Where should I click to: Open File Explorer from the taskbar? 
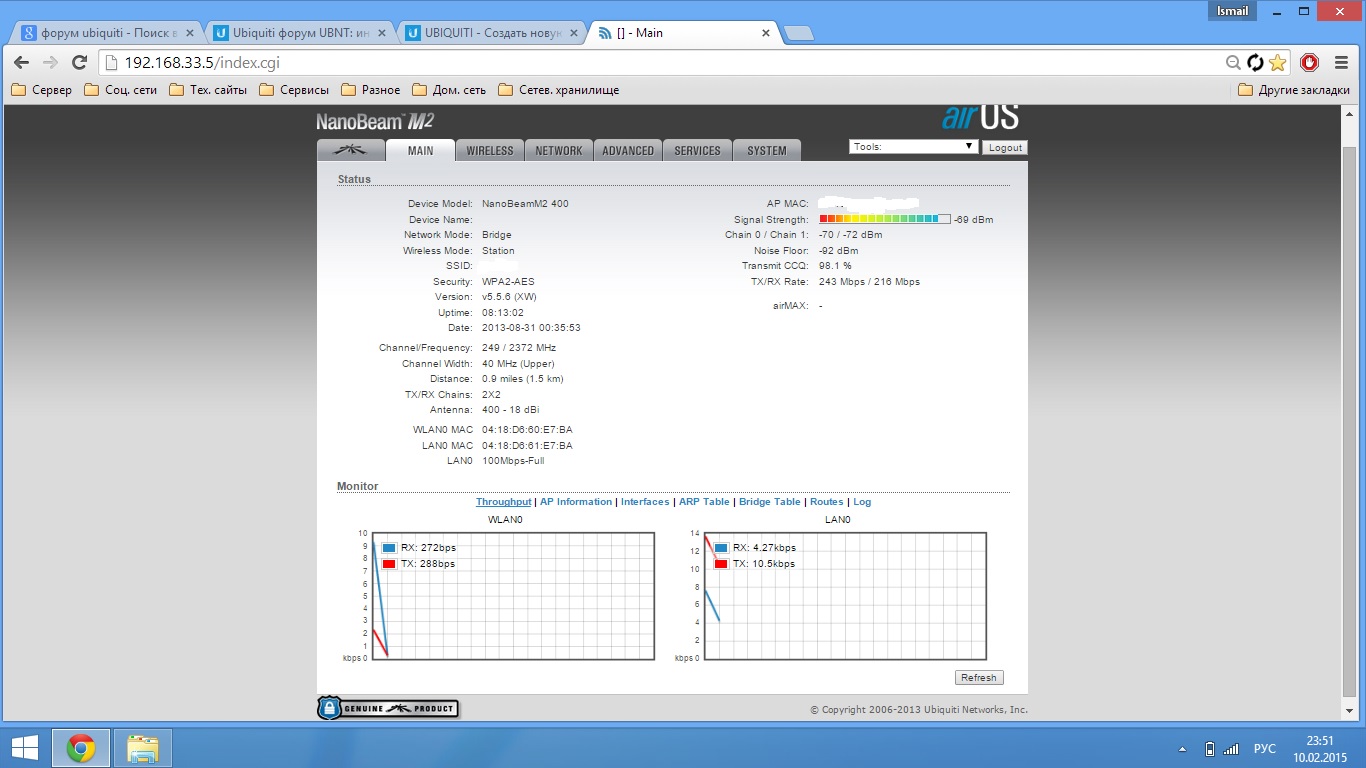click(x=143, y=748)
